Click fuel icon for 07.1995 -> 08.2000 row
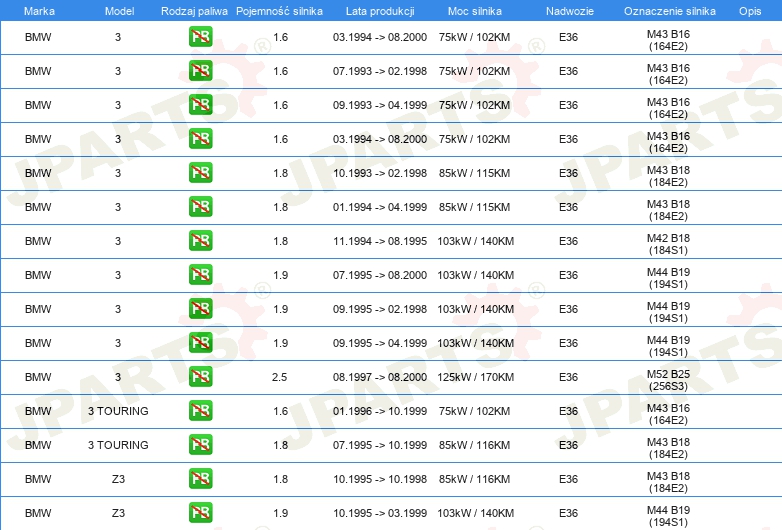The height and width of the screenshot is (530, 782). tap(200, 275)
